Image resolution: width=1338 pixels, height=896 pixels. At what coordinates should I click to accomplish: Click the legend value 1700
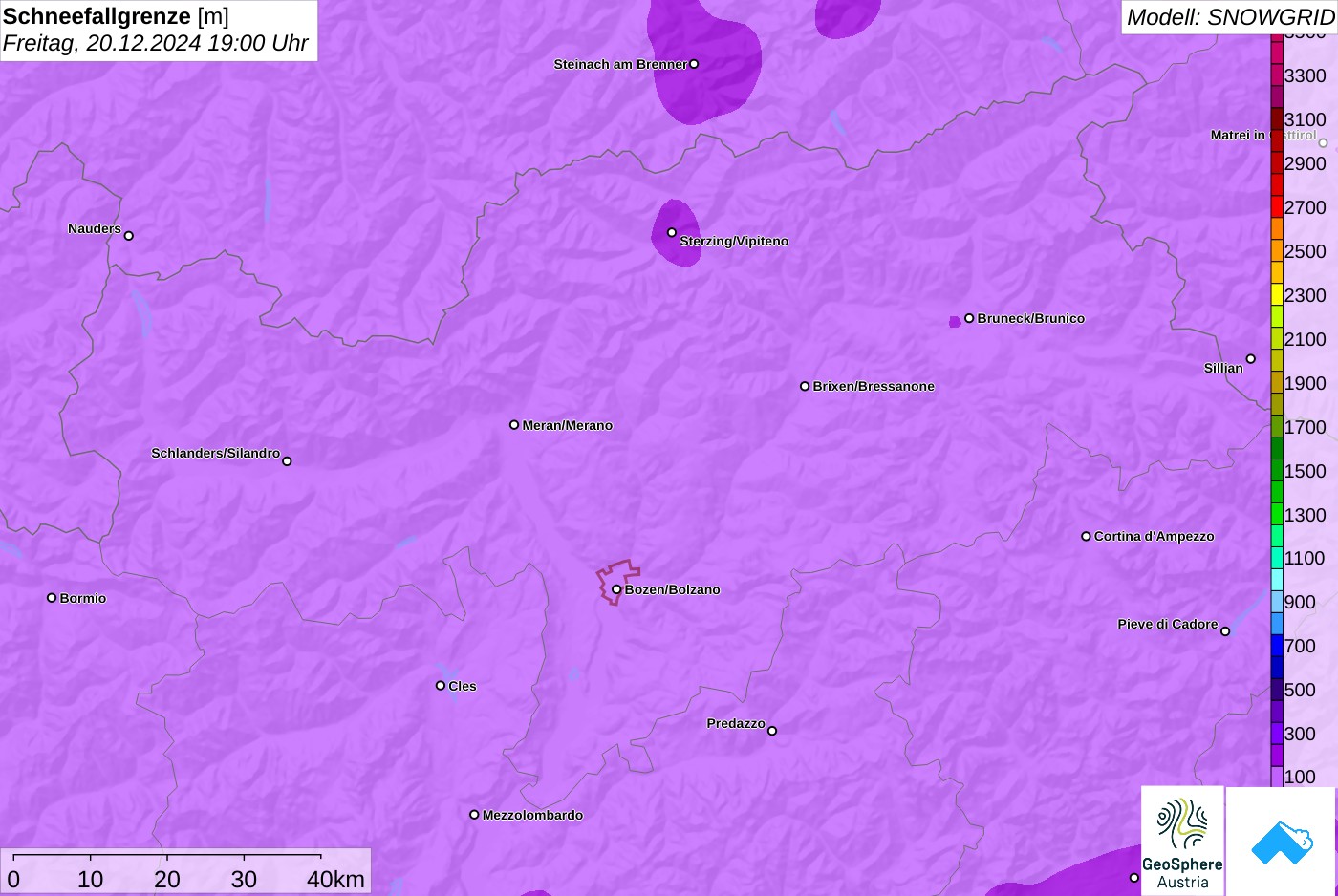click(x=1306, y=427)
